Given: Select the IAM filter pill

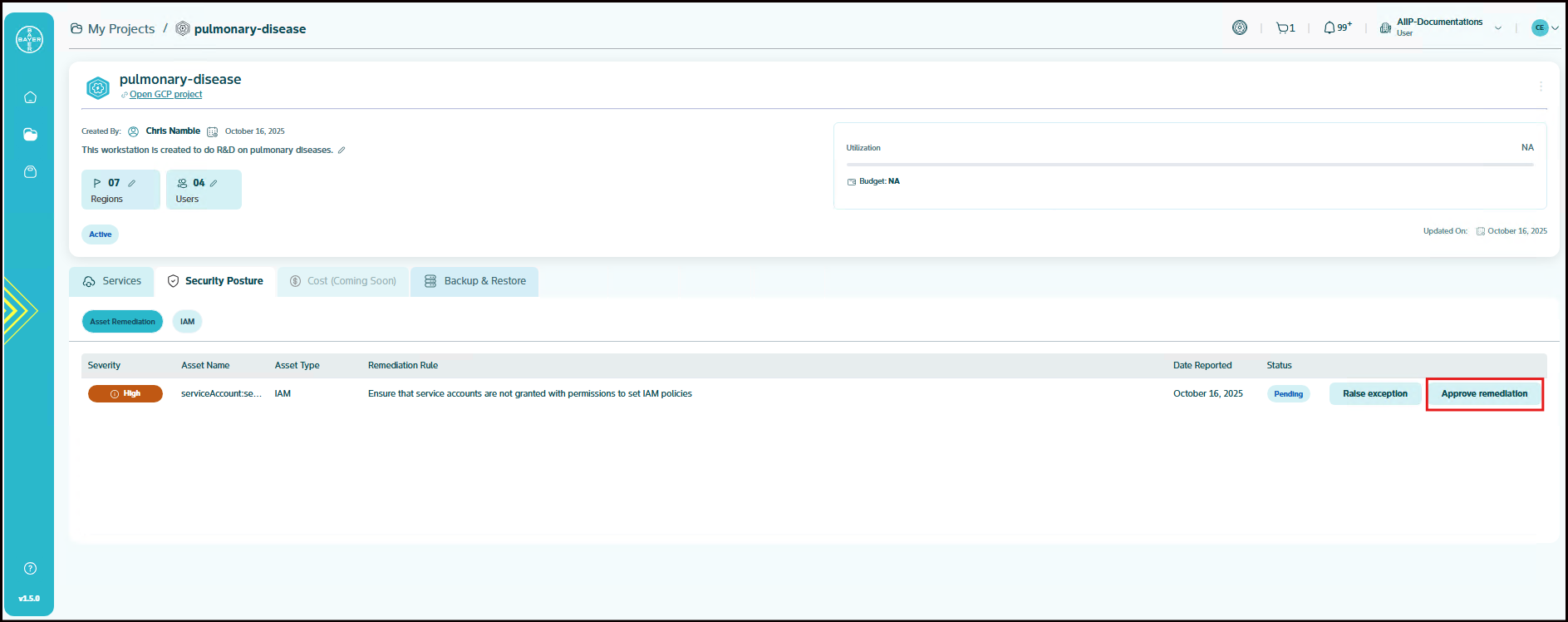Looking at the screenshot, I should 188,322.
